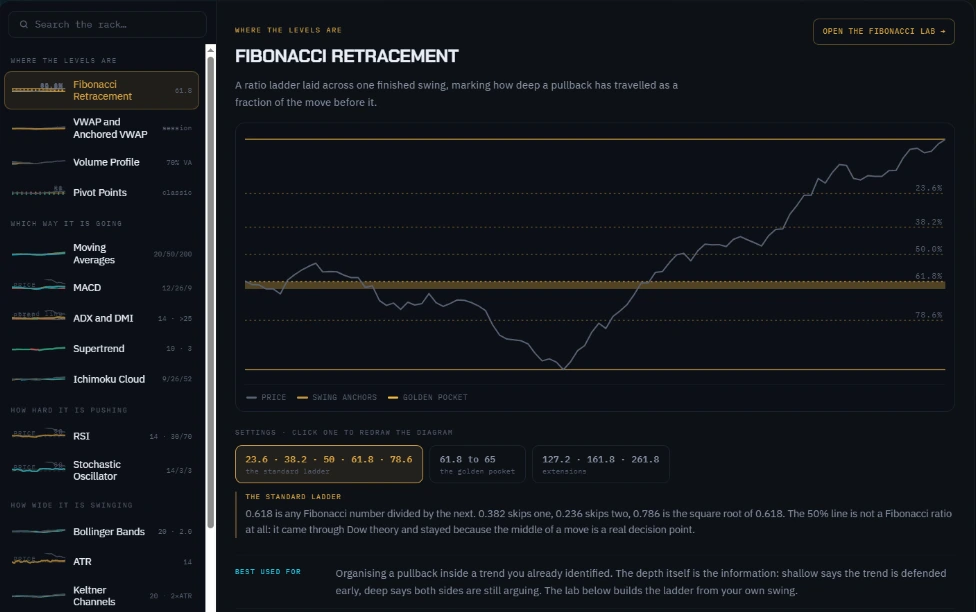Click the Keltner Channels sparkline thumbnail
Viewport: 976px width, 612px height.
click(39, 596)
